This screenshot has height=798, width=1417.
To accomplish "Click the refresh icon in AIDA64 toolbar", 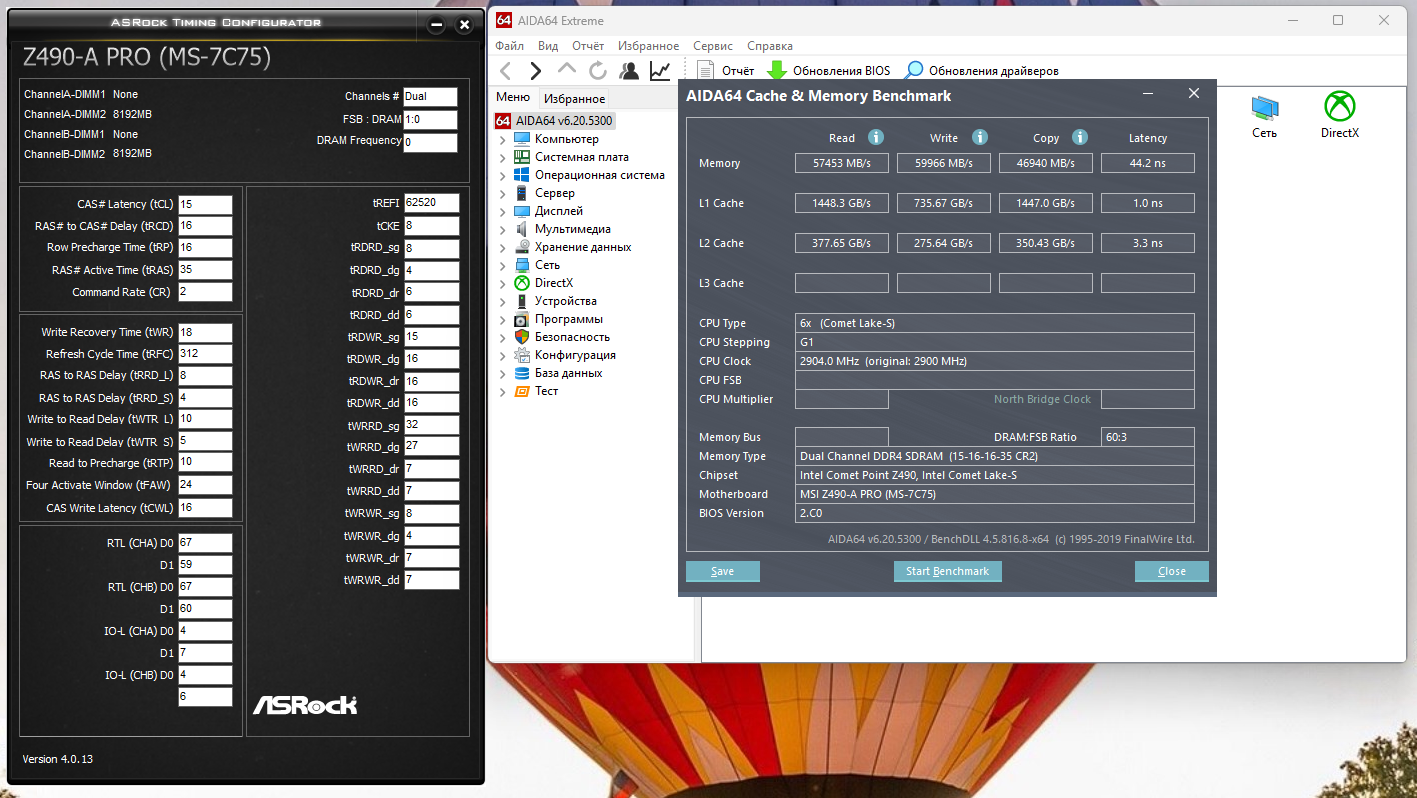I will [x=598, y=71].
